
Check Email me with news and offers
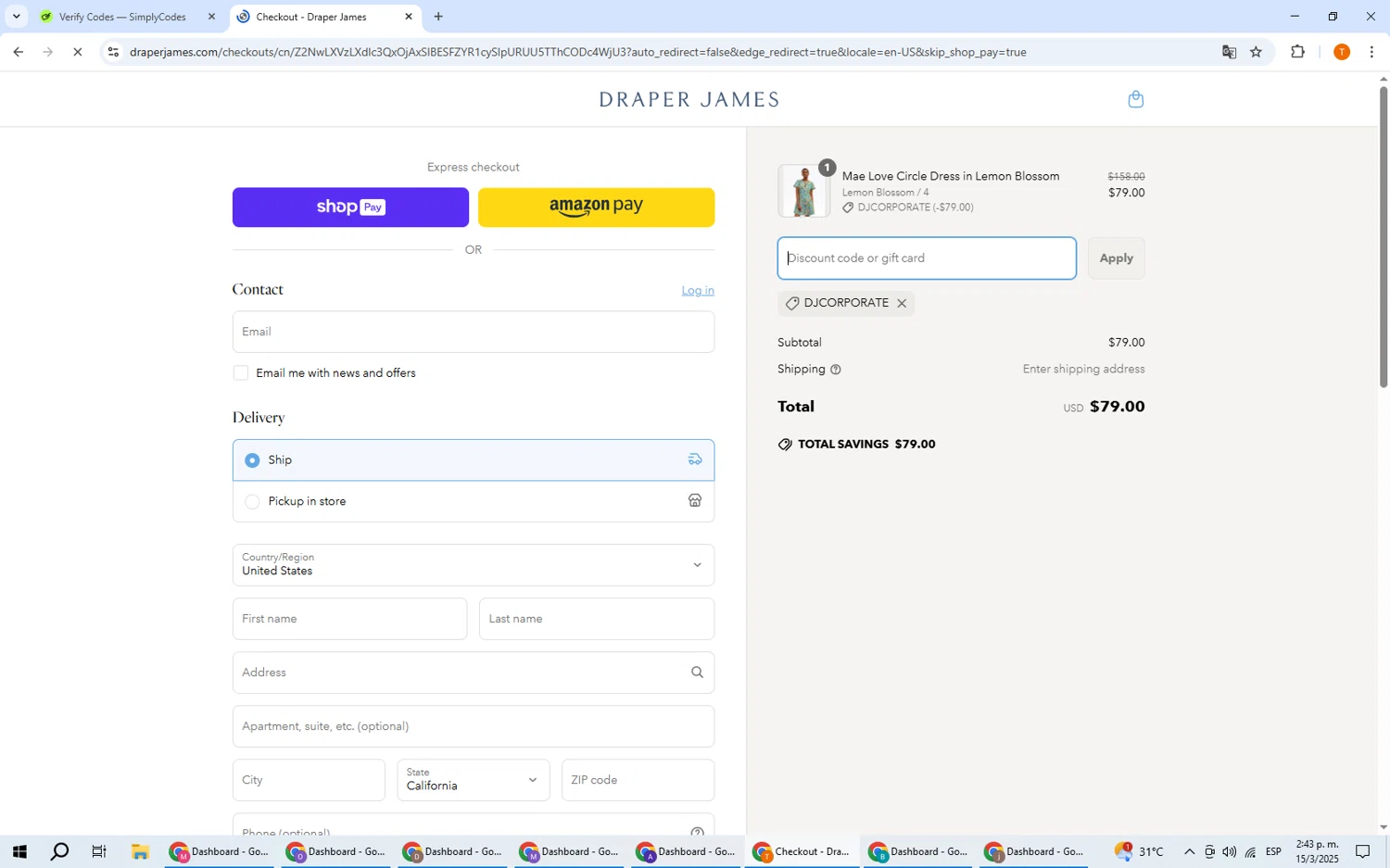(x=241, y=373)
